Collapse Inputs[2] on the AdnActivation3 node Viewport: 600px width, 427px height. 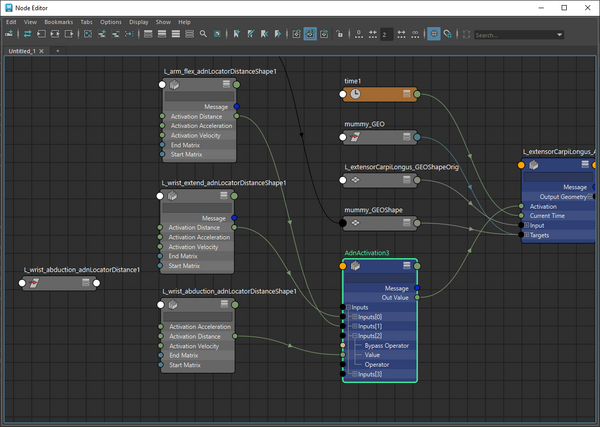pos(353,336)
